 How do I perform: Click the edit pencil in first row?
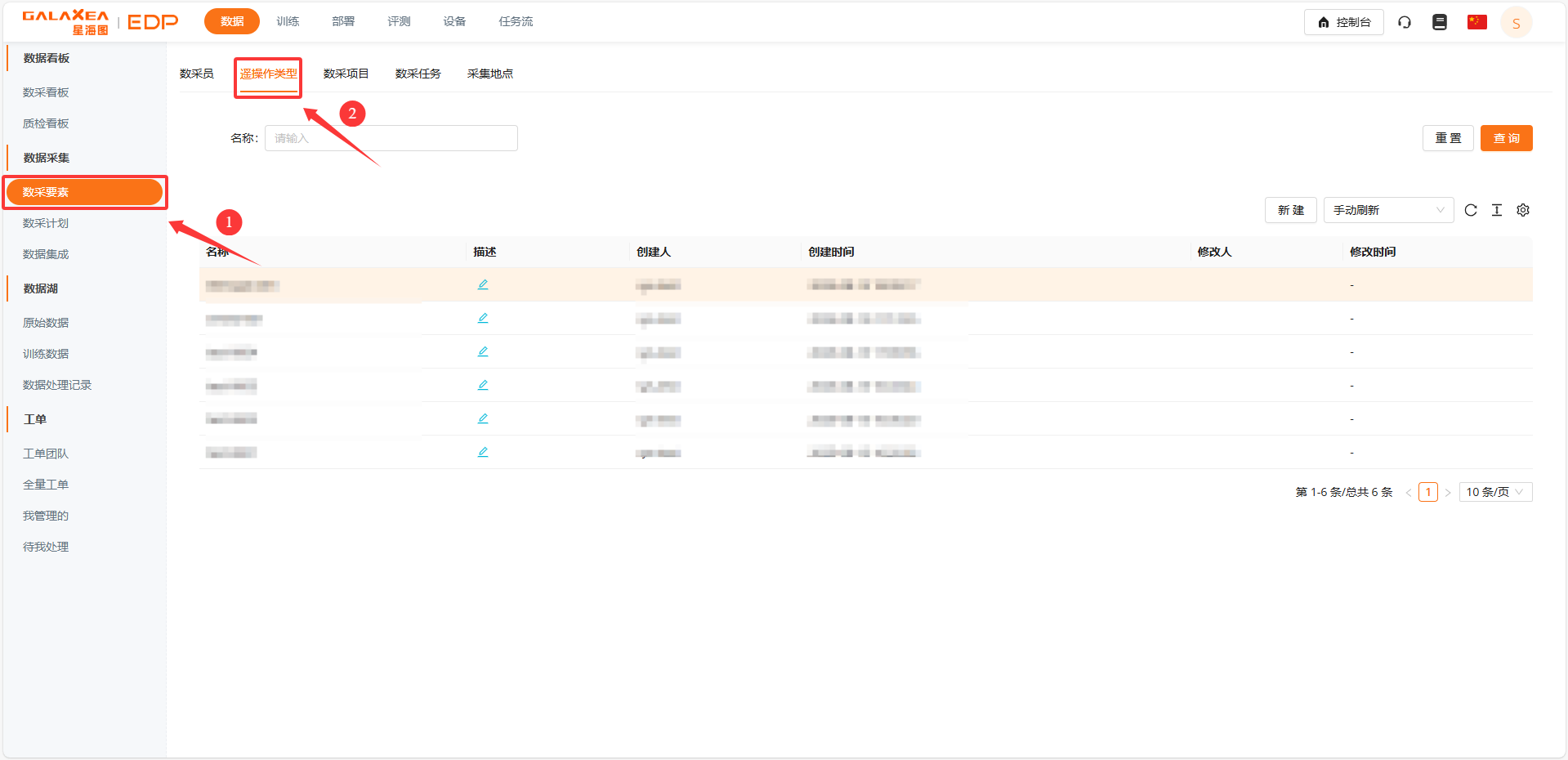(x=483, y=284)
